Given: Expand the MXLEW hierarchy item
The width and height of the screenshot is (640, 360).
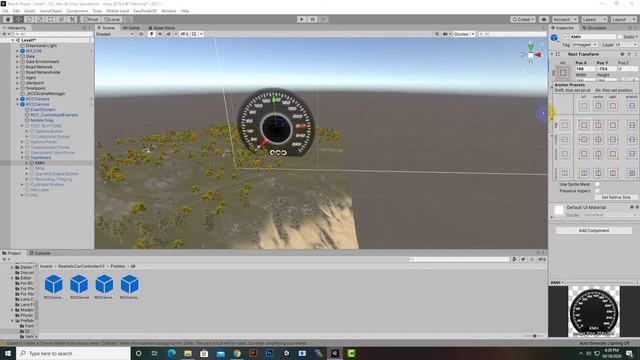Looking at the screenshot, I should [x=18, y=51].
